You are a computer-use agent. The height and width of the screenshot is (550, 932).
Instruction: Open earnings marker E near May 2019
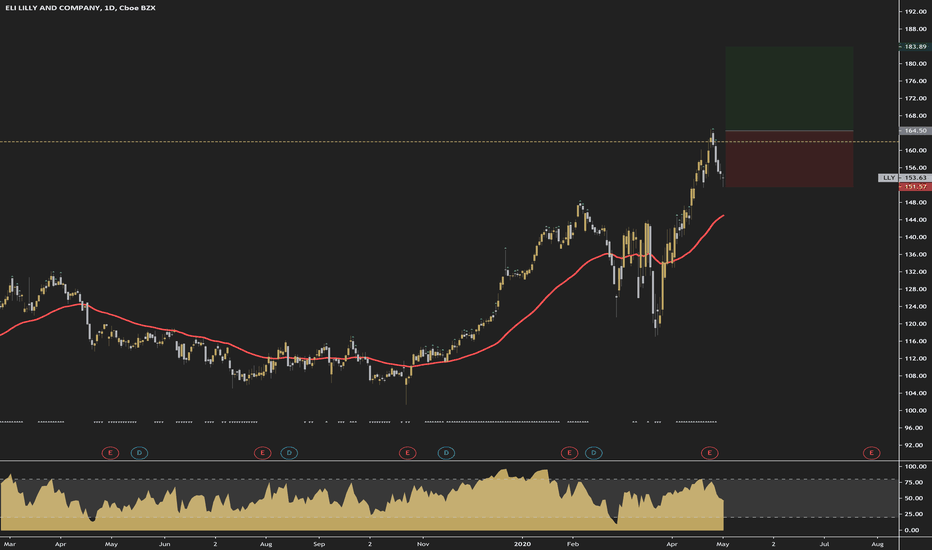pyautogui.click(x=110, y=453)
